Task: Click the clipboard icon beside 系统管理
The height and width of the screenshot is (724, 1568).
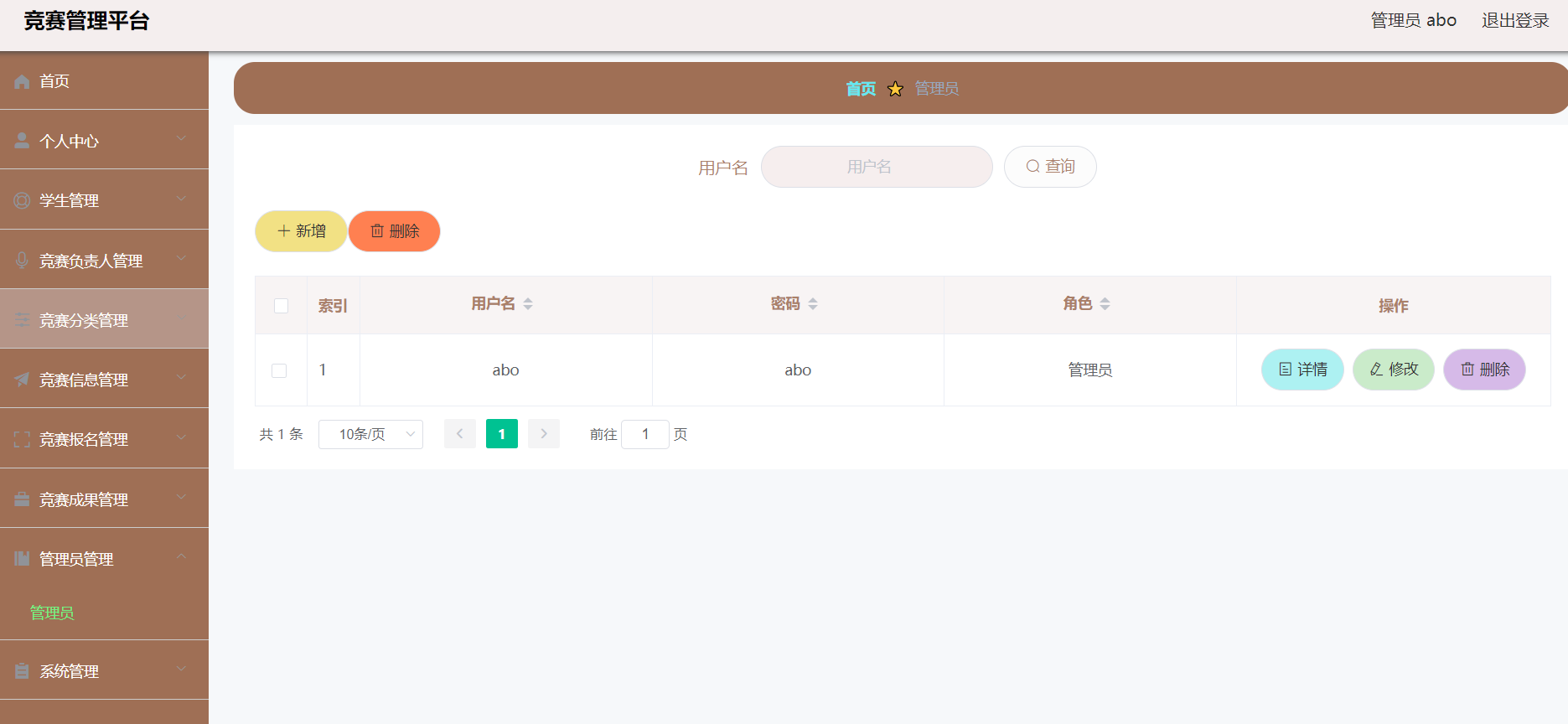Action: tap(23, 671)
